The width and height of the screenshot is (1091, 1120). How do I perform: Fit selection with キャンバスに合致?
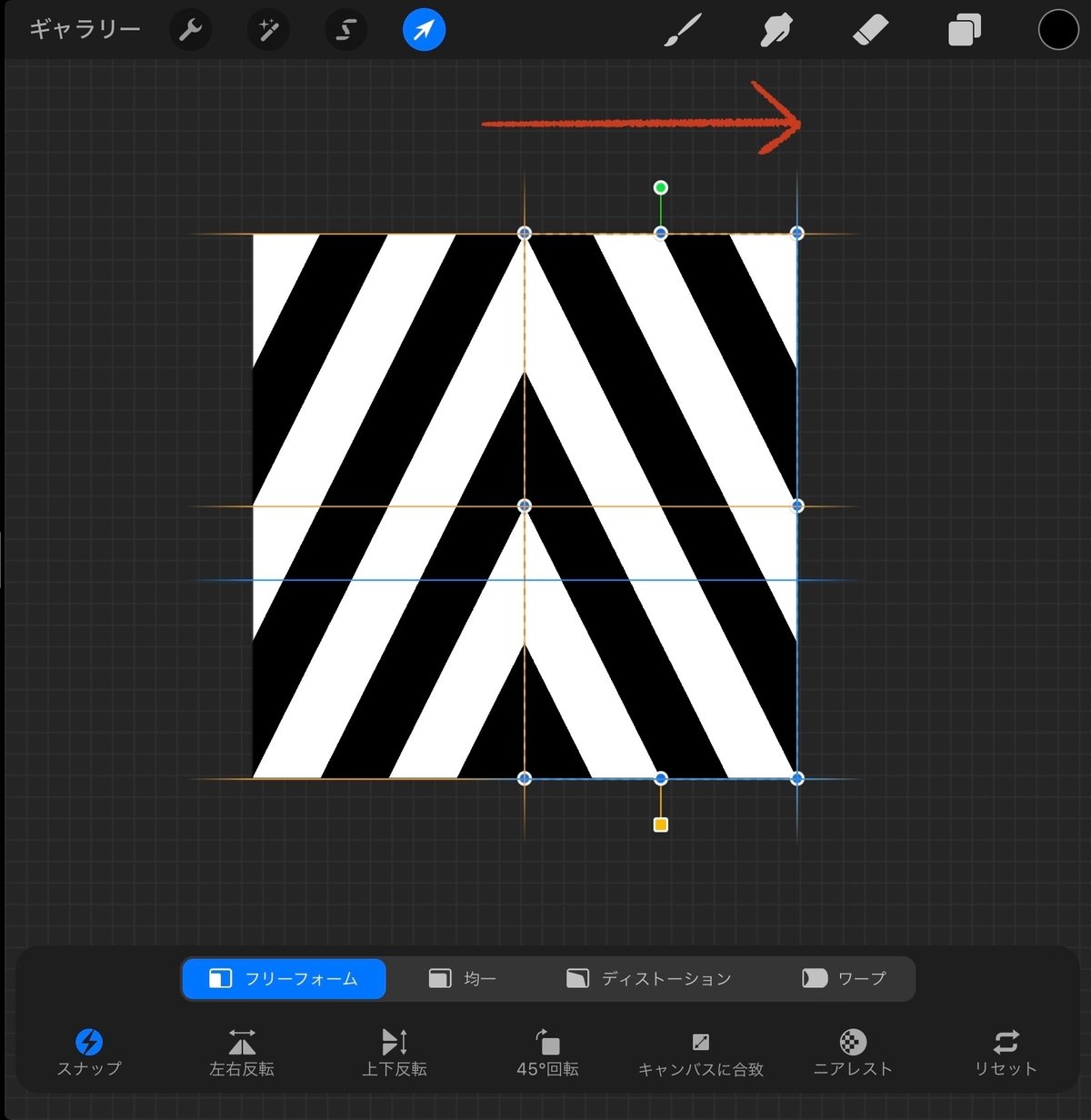click(700, 1053)
